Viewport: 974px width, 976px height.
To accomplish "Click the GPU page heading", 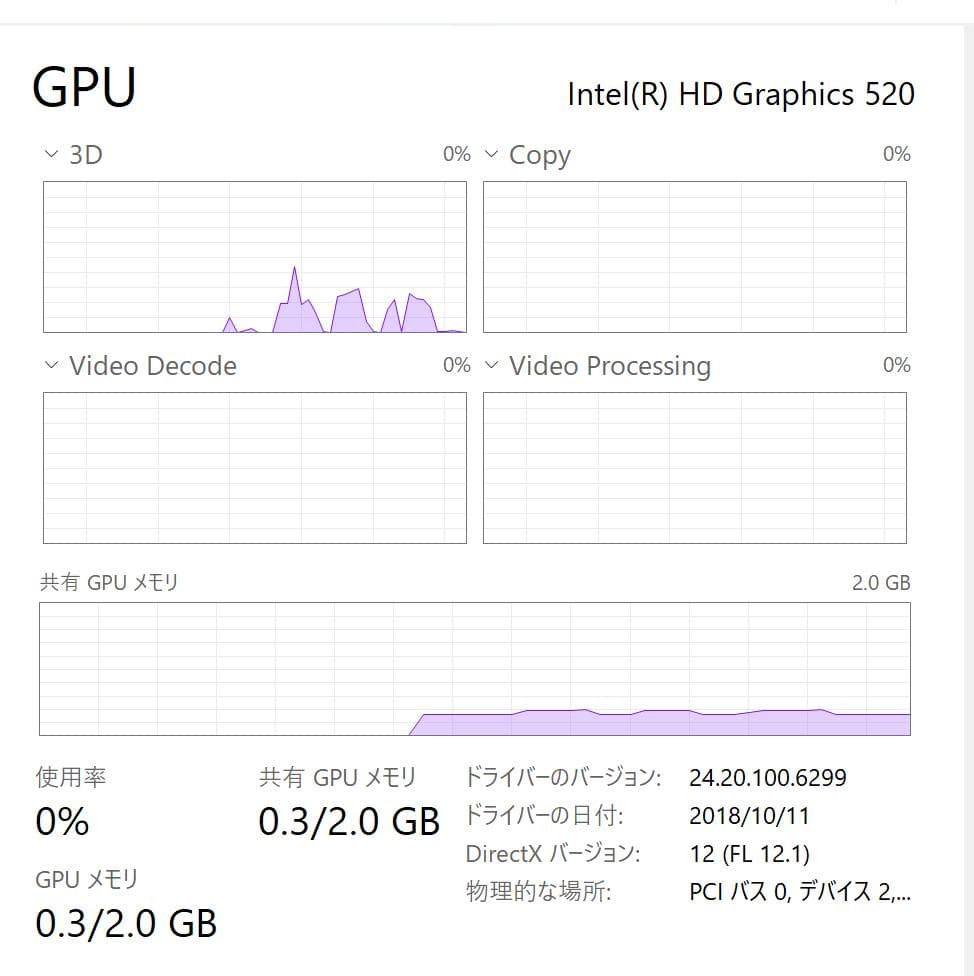I will [x=84, y=86].
